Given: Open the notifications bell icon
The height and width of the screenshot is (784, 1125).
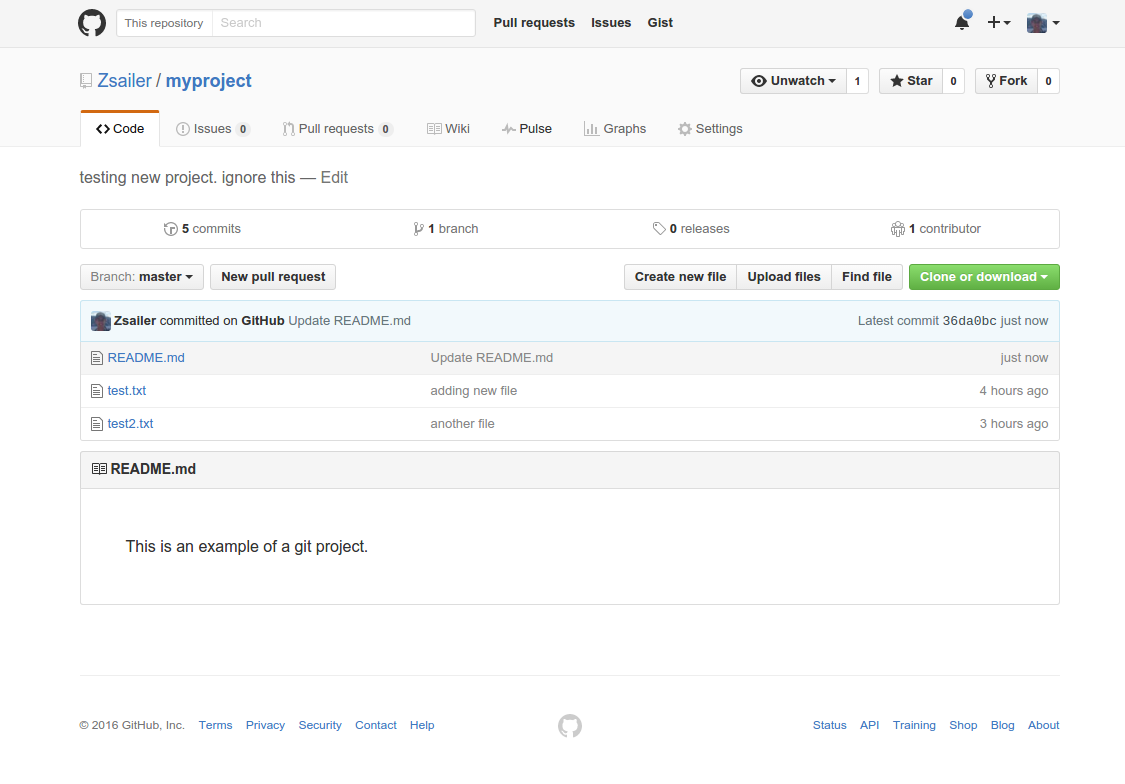Looking at the screenshot, I should tap(961, 23).
